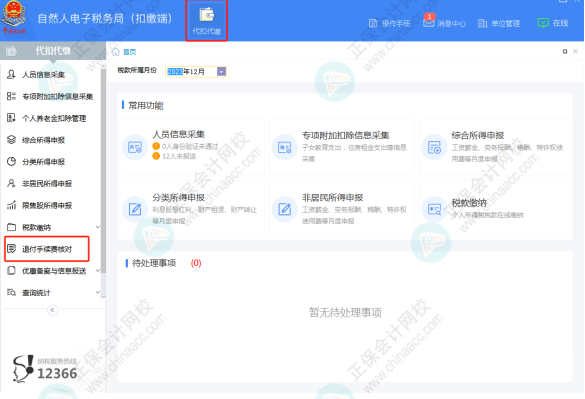Click the 非居民所得申报 card pencil icon

[x=284, y=209]
